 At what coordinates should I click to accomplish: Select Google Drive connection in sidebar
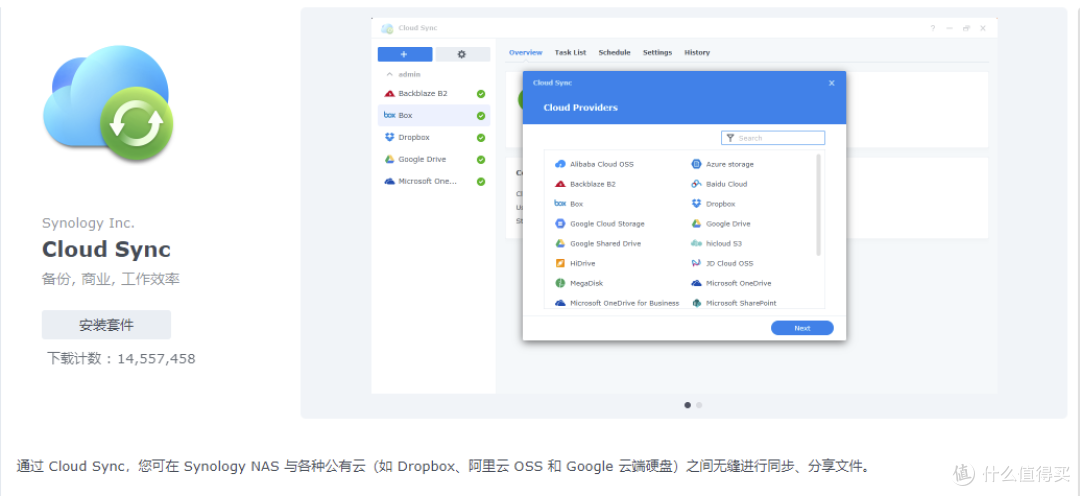tap(422, 160)
